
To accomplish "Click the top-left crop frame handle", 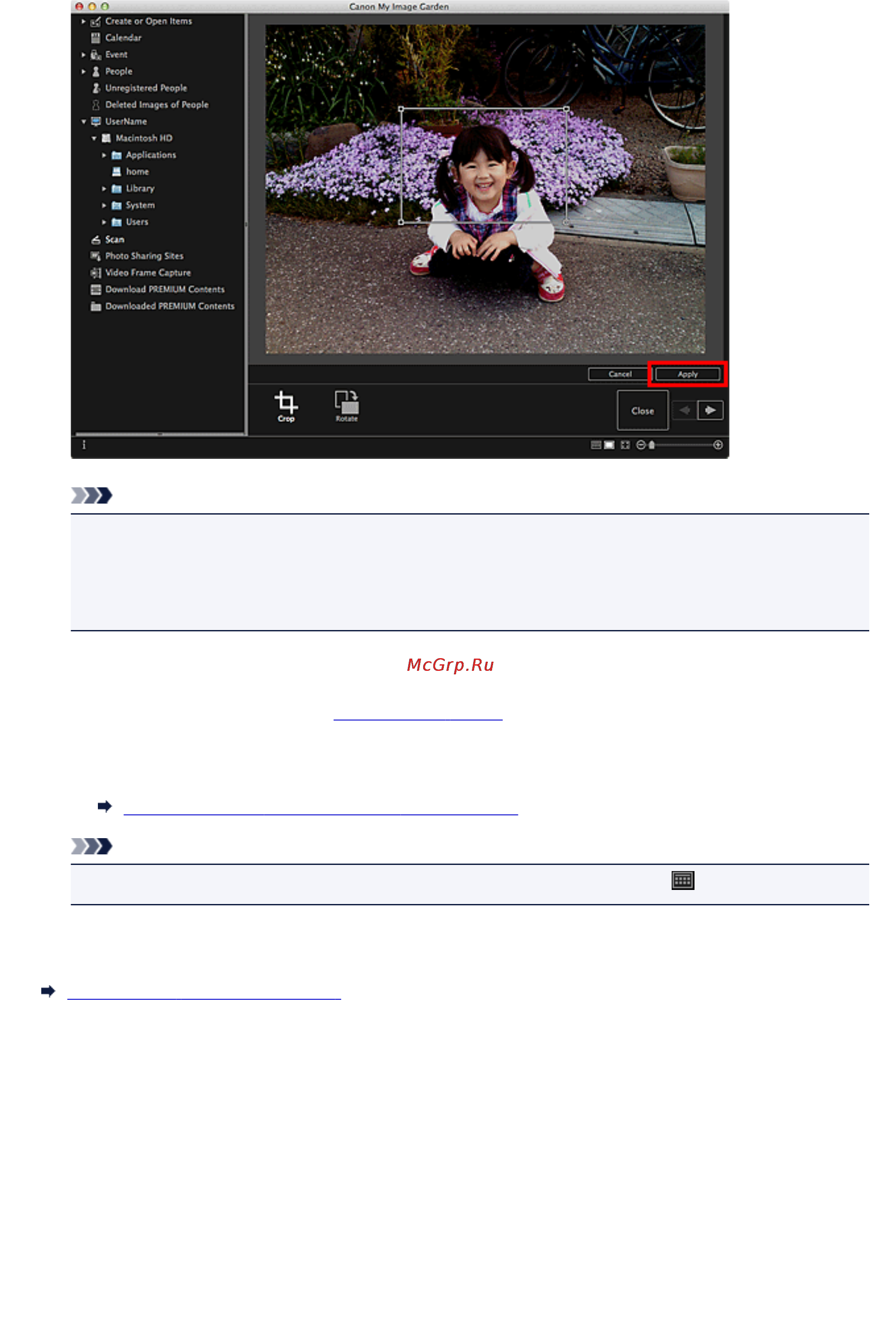I will tap(400, 108).
